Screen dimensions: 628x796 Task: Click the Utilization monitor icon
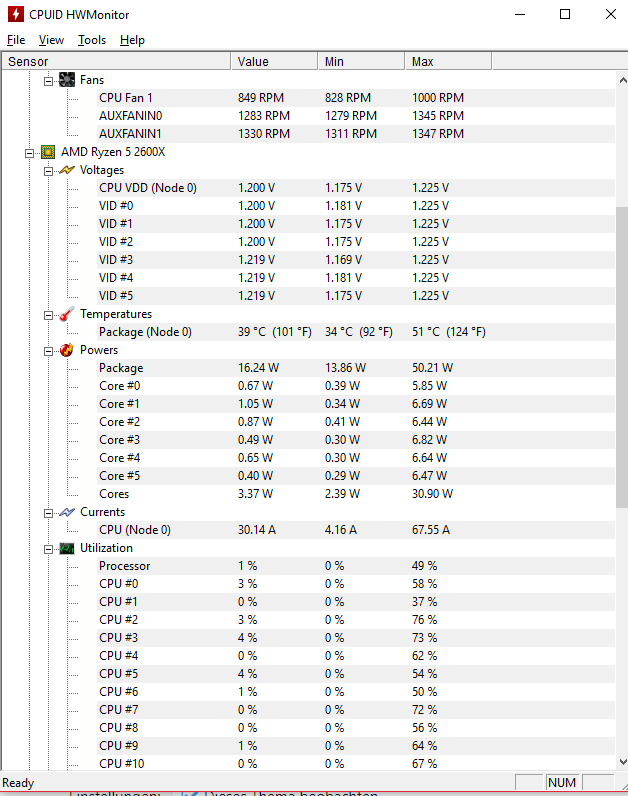(67, 548)
